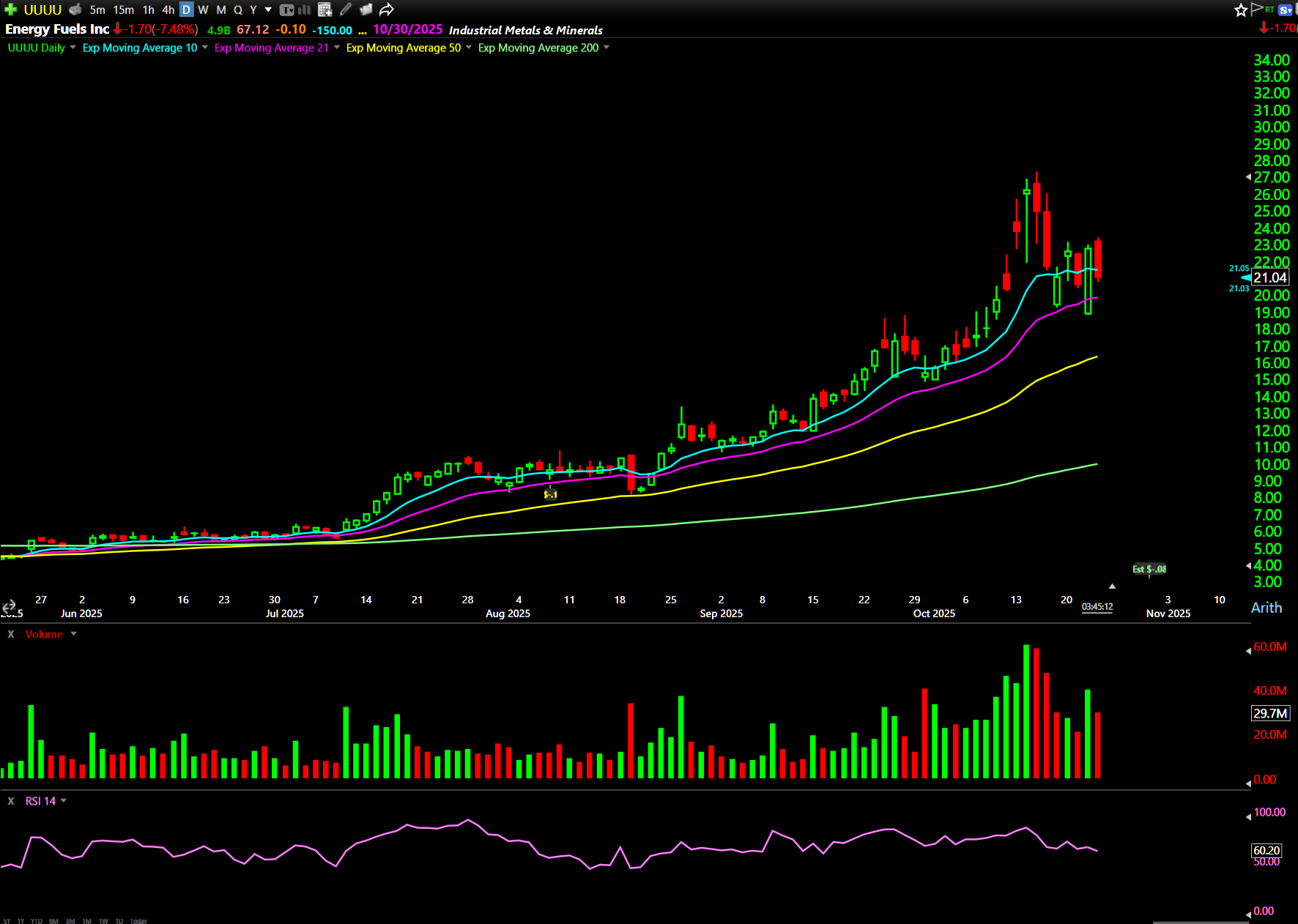Click the share arrow icon
This screenshot has height=924, width=1298.
click(x=387, y=10)
